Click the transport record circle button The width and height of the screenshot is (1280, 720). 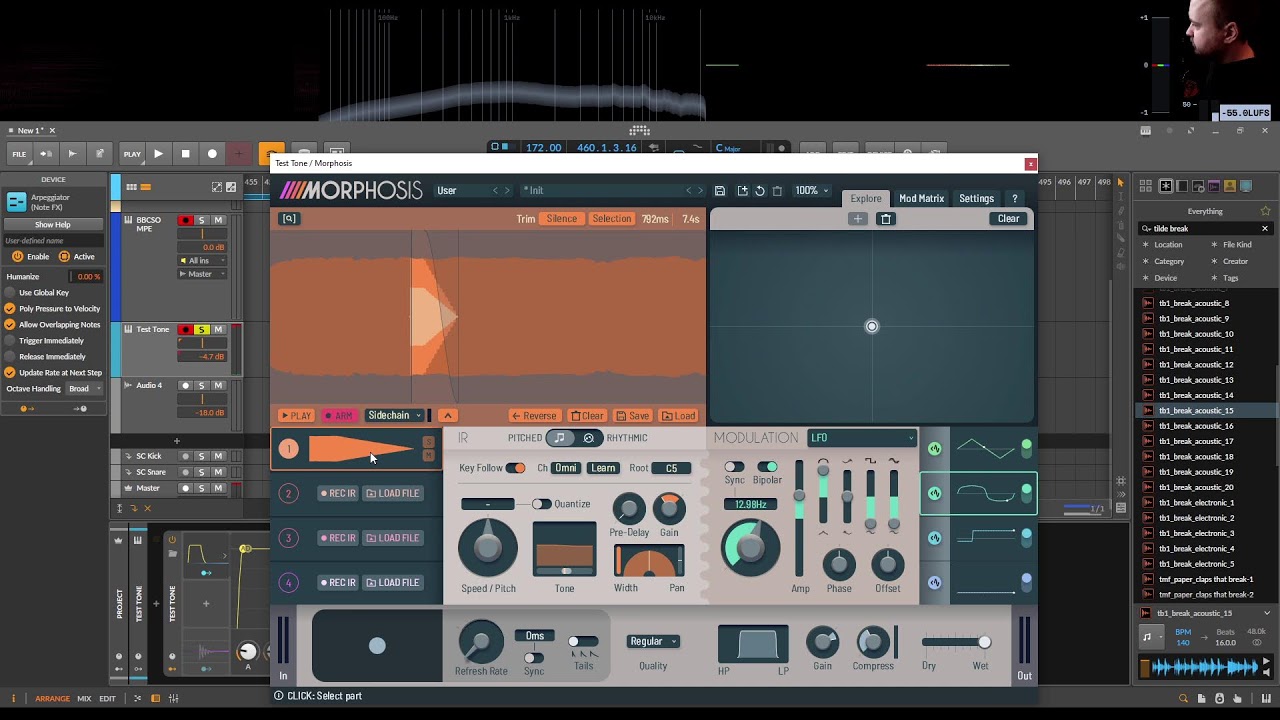click(212, 154)
